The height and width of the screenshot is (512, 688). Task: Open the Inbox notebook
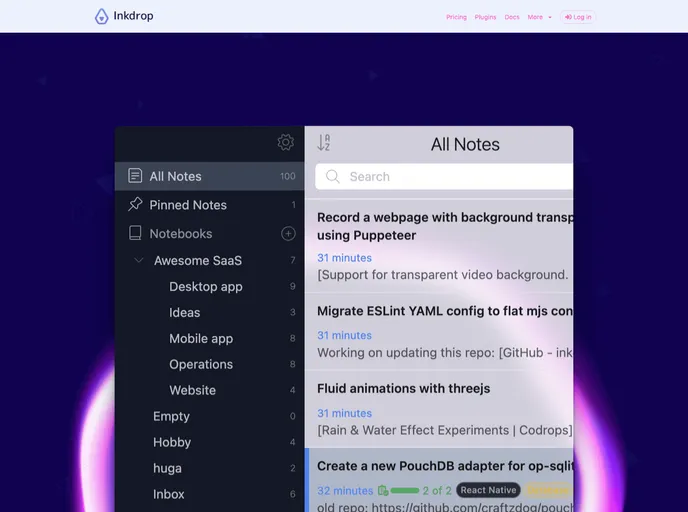[209, 494]
